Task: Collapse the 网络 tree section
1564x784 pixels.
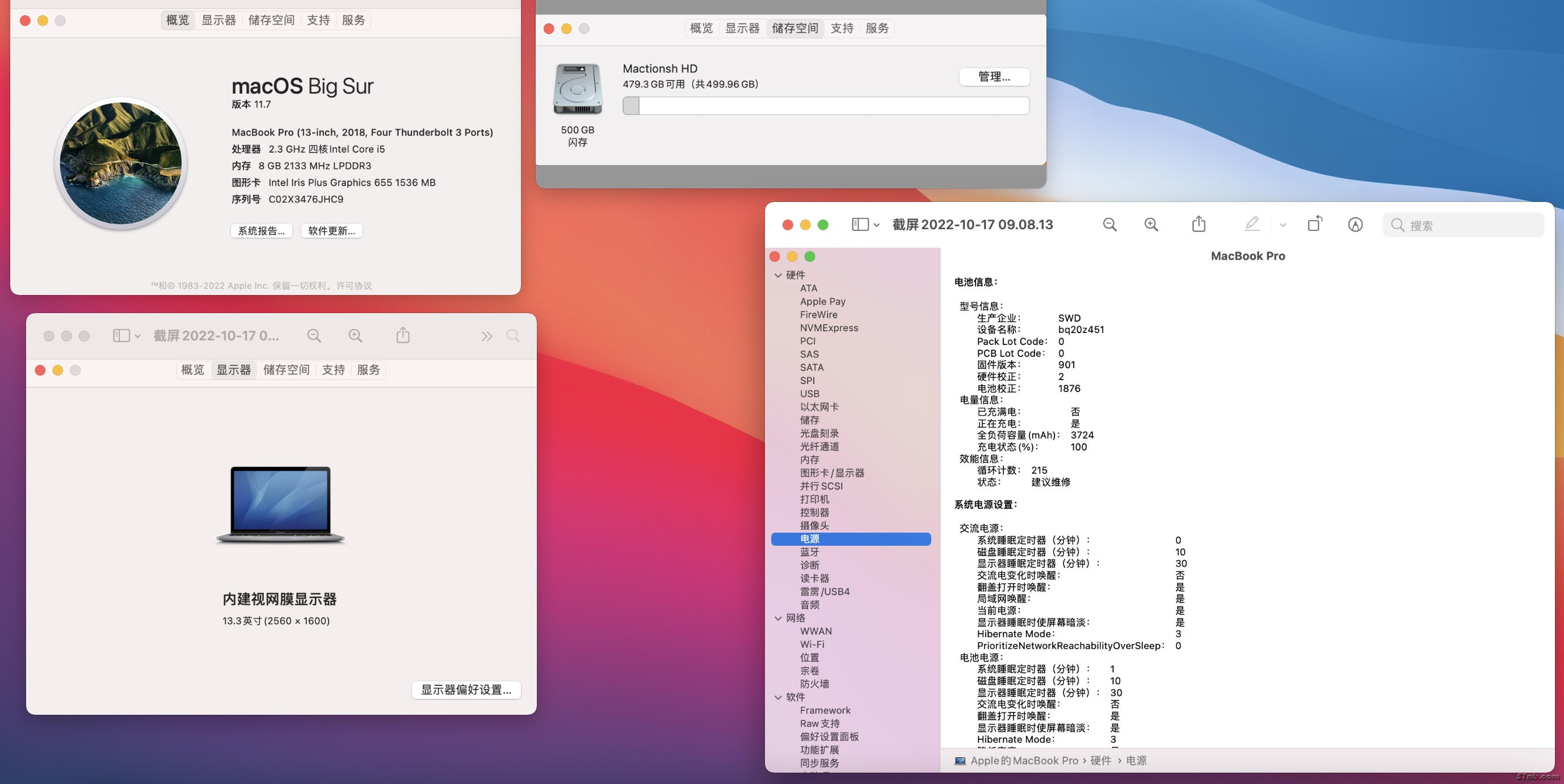Action: point(778,618)
